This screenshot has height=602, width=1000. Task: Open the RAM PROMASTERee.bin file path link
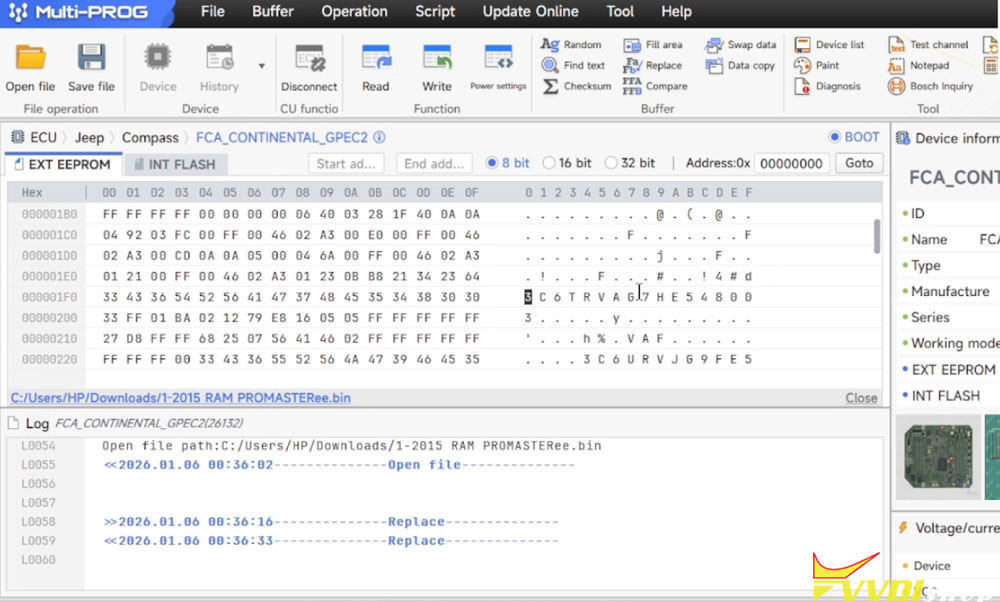180,397
